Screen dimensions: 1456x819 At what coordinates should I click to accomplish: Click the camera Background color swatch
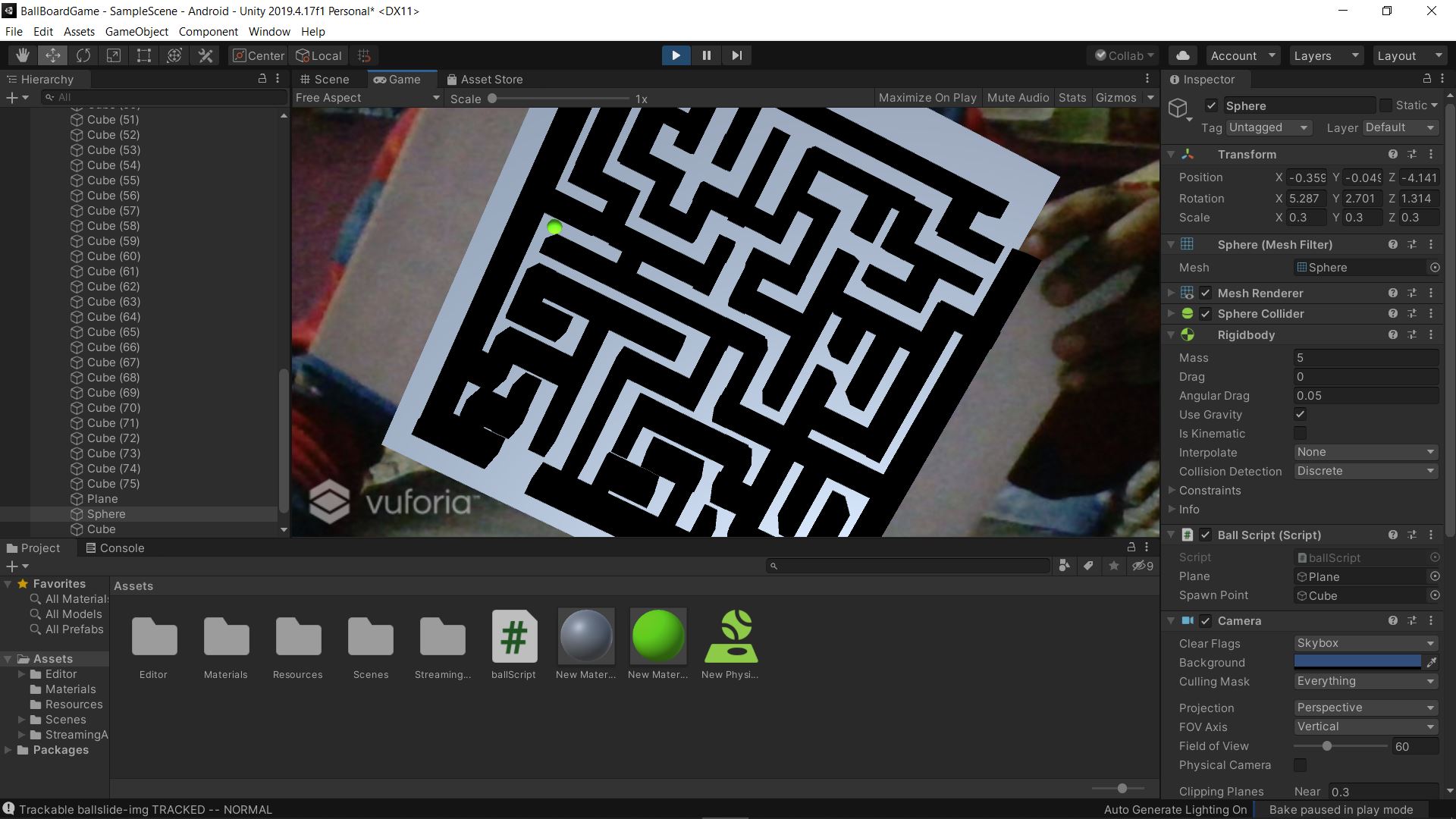click(x=1357, y=662)
